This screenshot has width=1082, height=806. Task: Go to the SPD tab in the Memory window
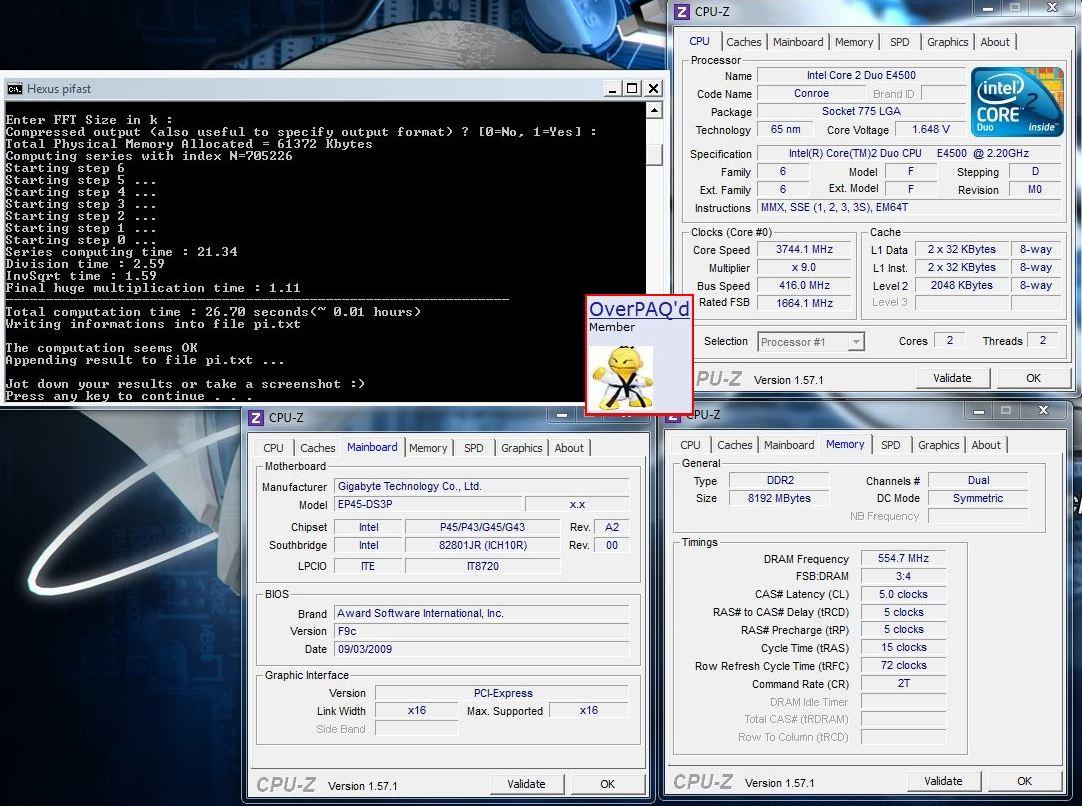pos(890,445)
